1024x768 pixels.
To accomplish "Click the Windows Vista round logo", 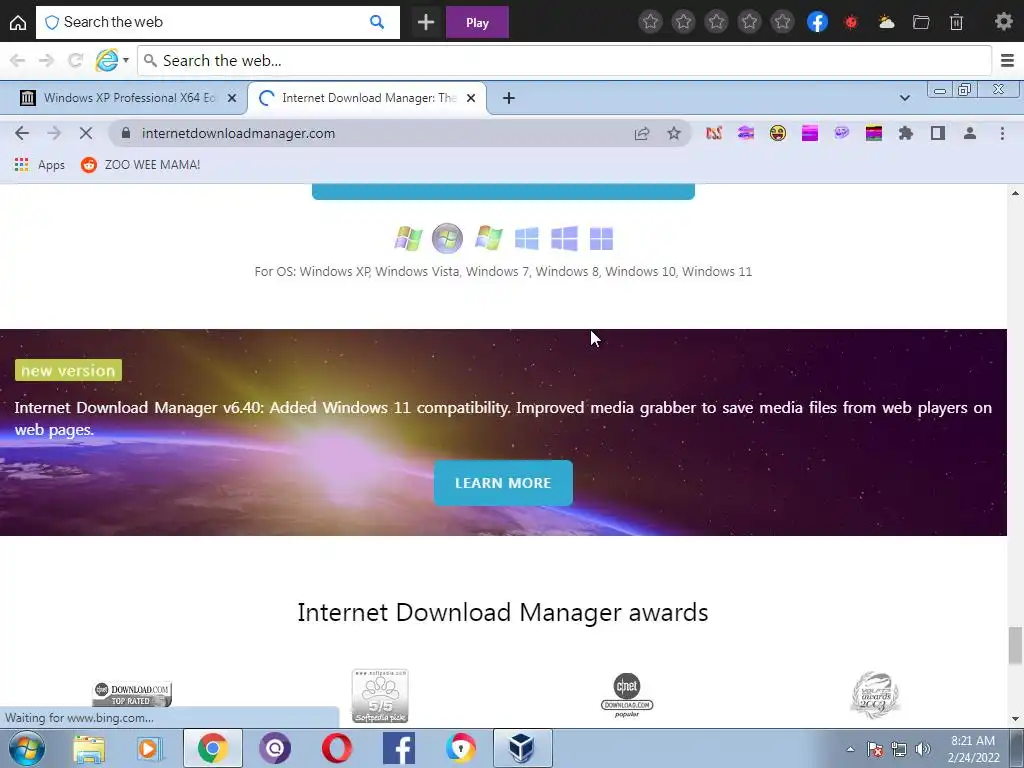I will coord(447,238).
